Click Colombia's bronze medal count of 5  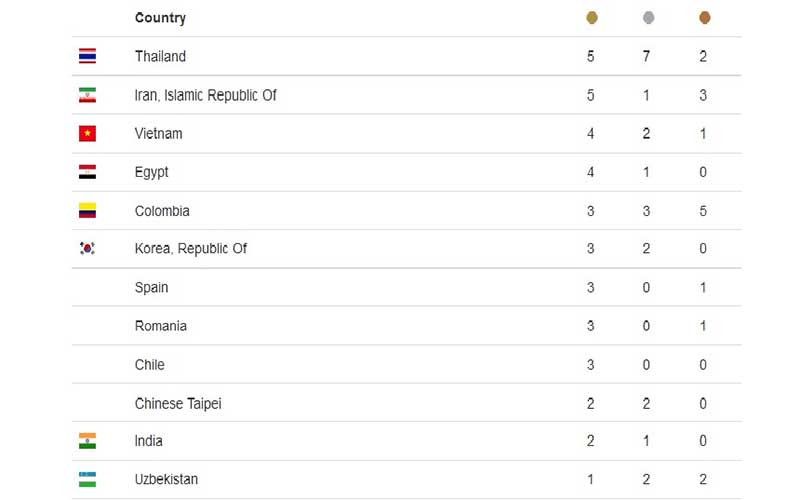click(x=703, y=211)
